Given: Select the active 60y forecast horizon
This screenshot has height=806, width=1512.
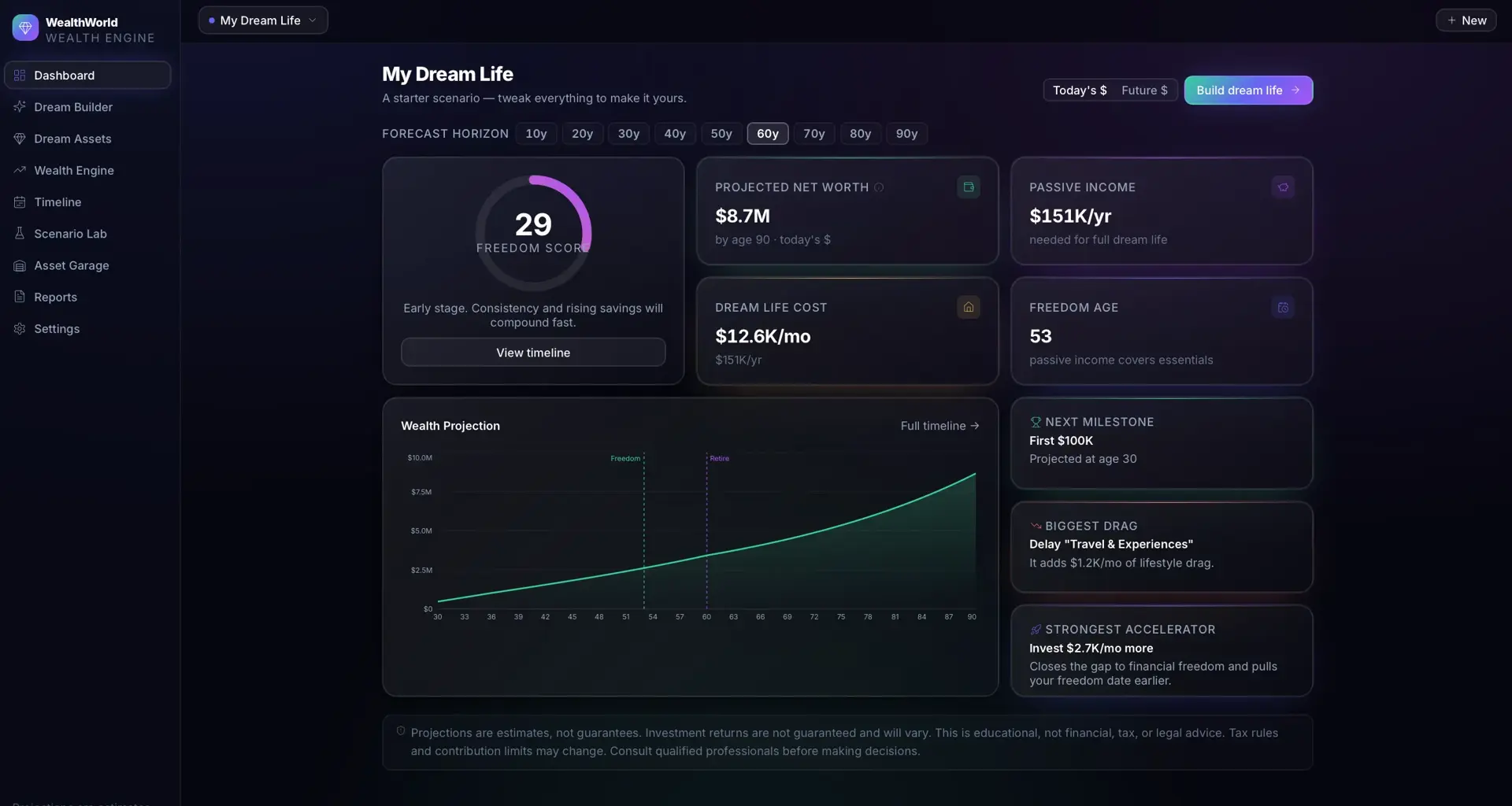Looking at the screenshot, I should 768,134.
